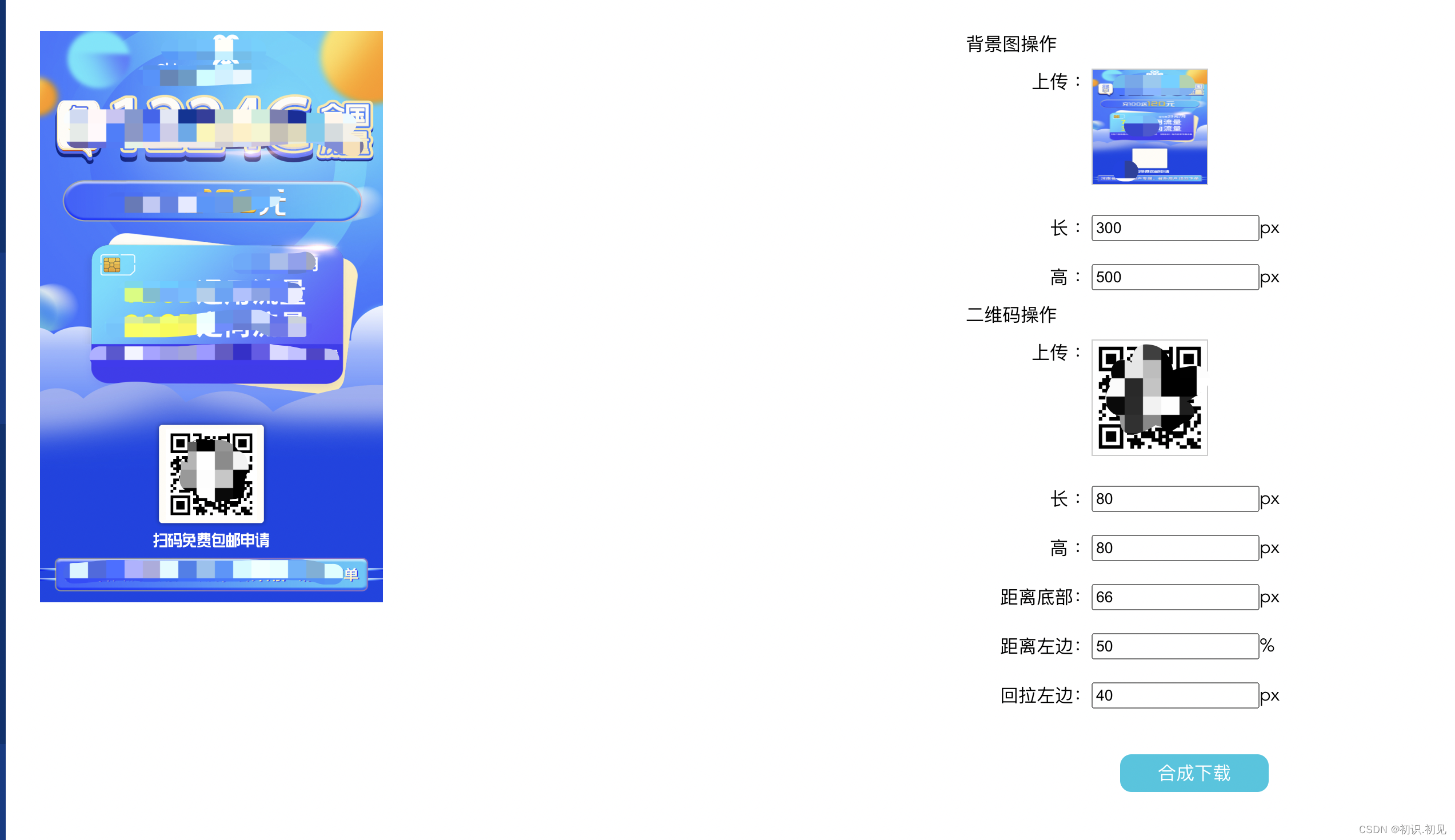Click the 距离左边 label
The image size is (1455, 840).
pos(1040,646)
